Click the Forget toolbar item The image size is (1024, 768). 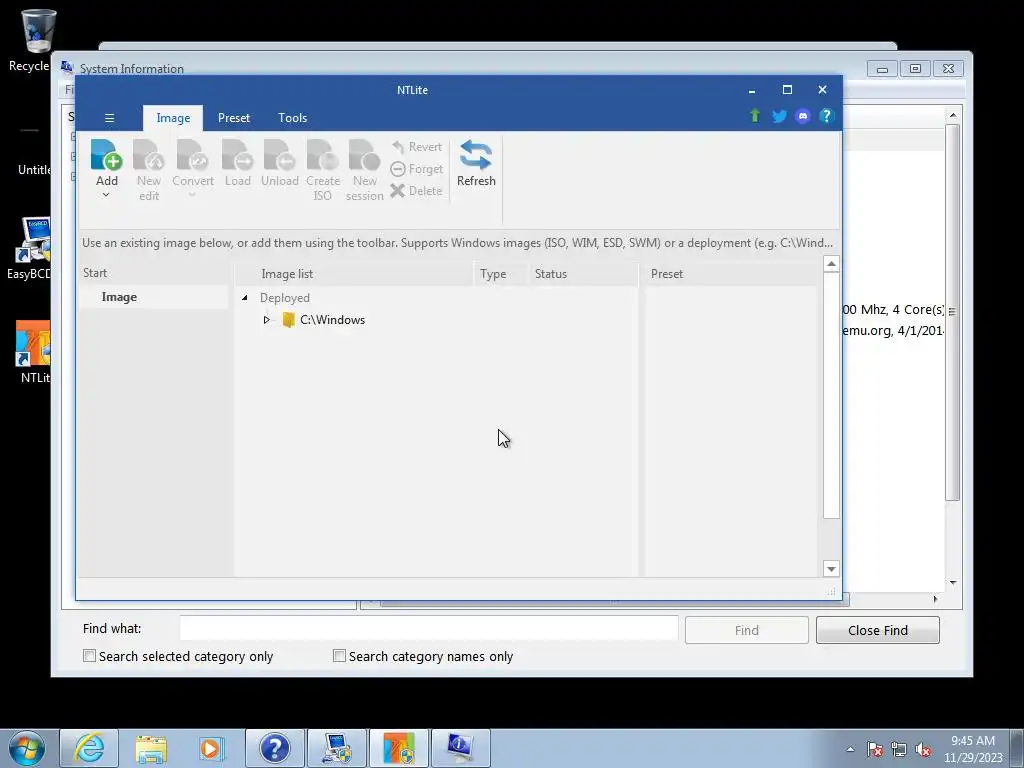[417, 169]
